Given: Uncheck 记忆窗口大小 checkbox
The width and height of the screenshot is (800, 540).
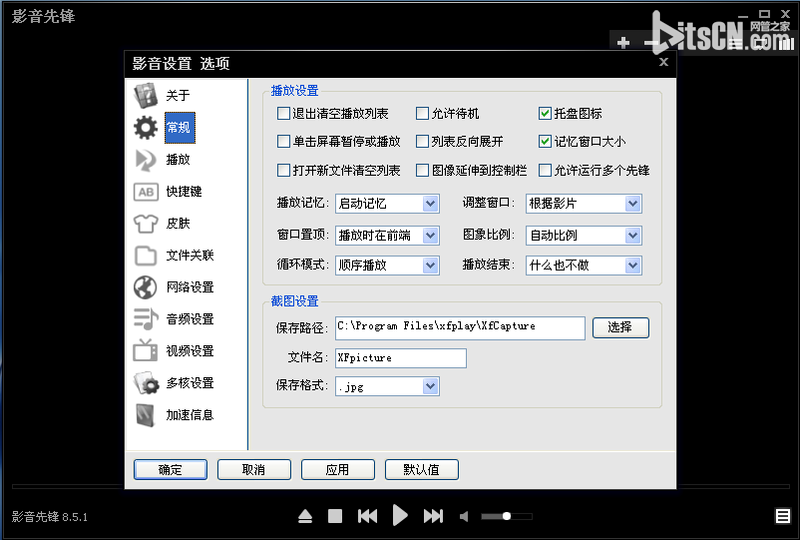Looking at the screenshot, I should pyautogui.click(x=545, y=141).
